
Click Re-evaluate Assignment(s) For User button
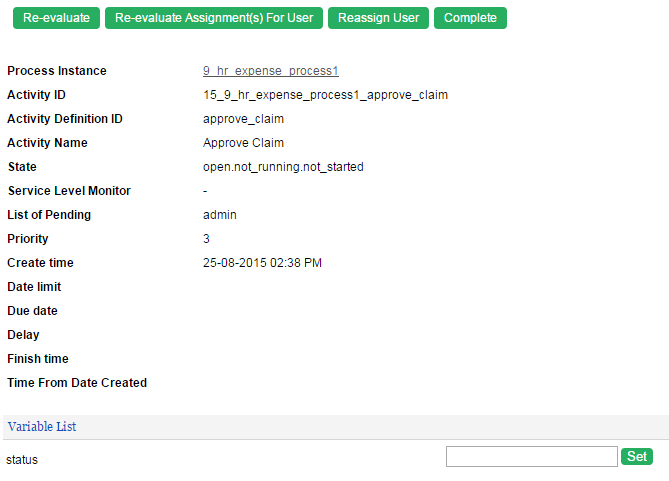(214, 18)
